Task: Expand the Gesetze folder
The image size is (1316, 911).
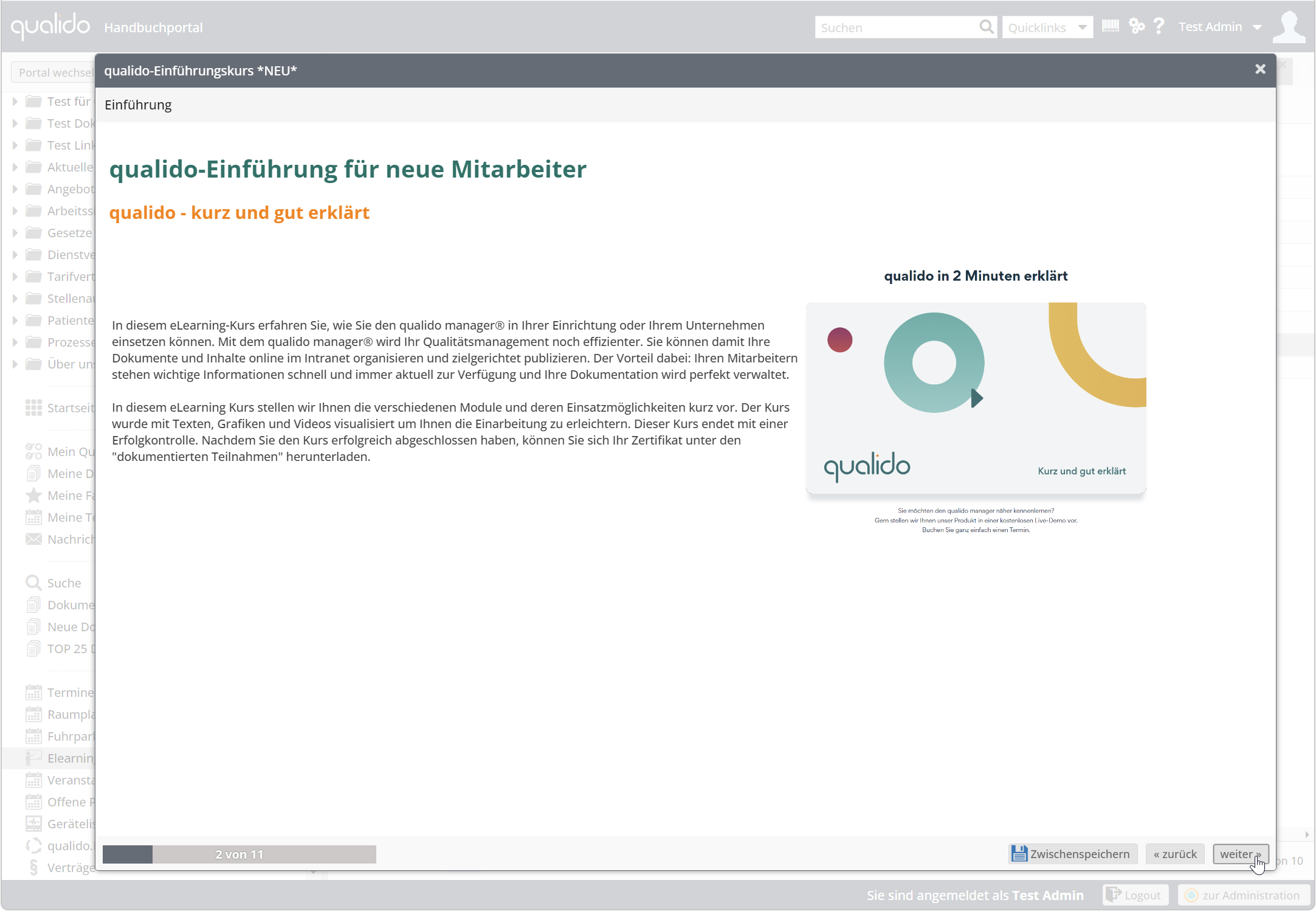Action: coord(15,233)
